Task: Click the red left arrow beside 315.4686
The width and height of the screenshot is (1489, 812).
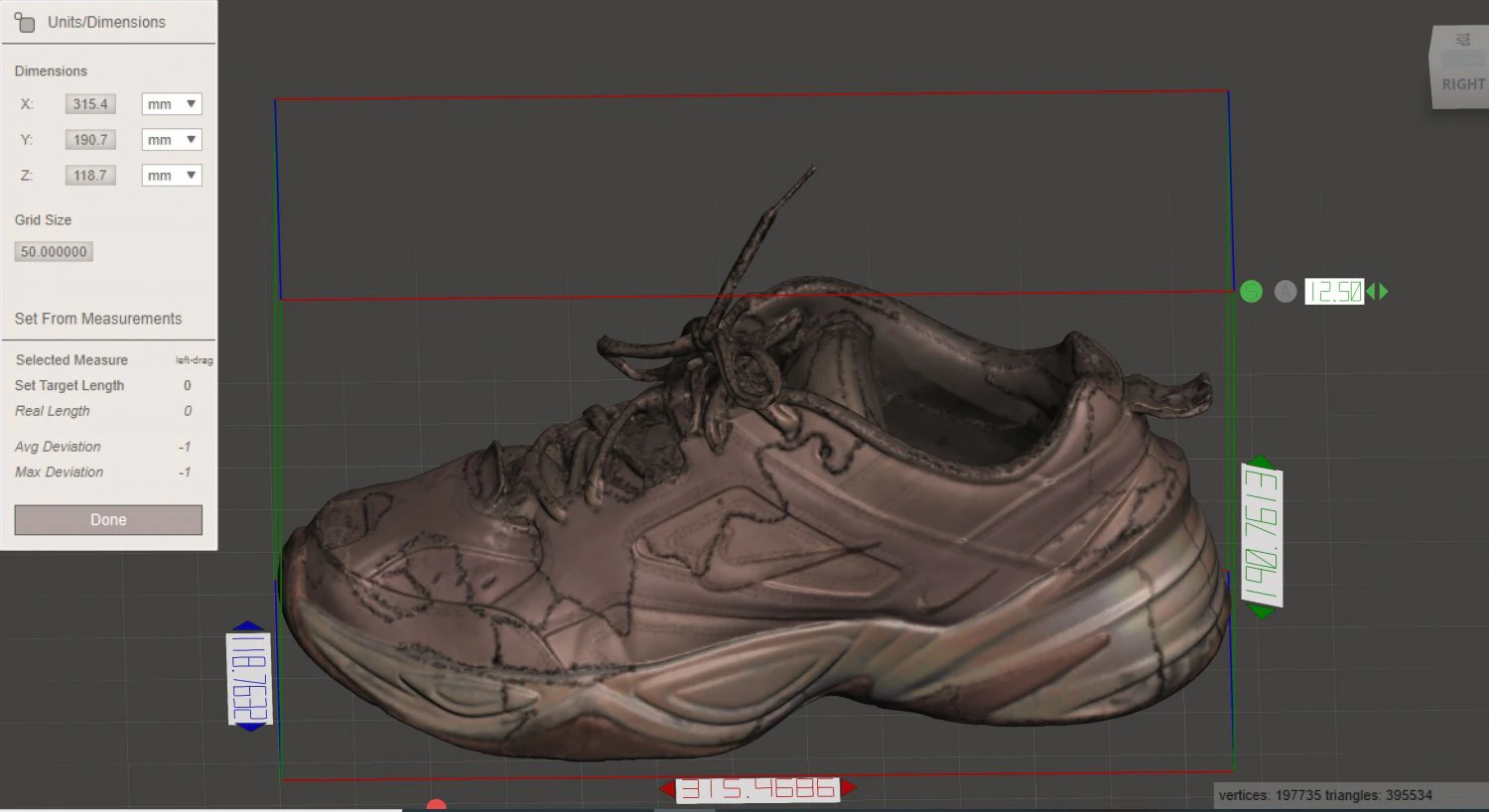Action: pyautogui.click(x=667, y=789)
